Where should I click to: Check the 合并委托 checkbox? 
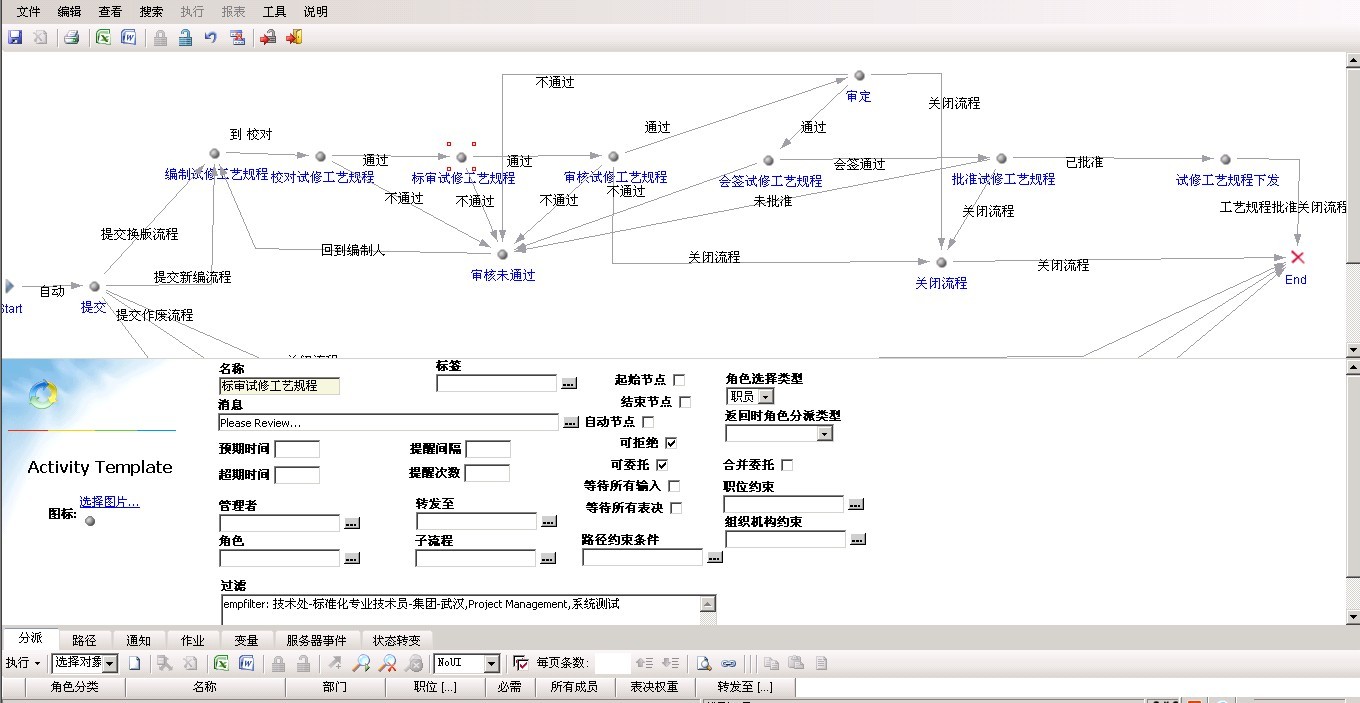tap(787, 465)
